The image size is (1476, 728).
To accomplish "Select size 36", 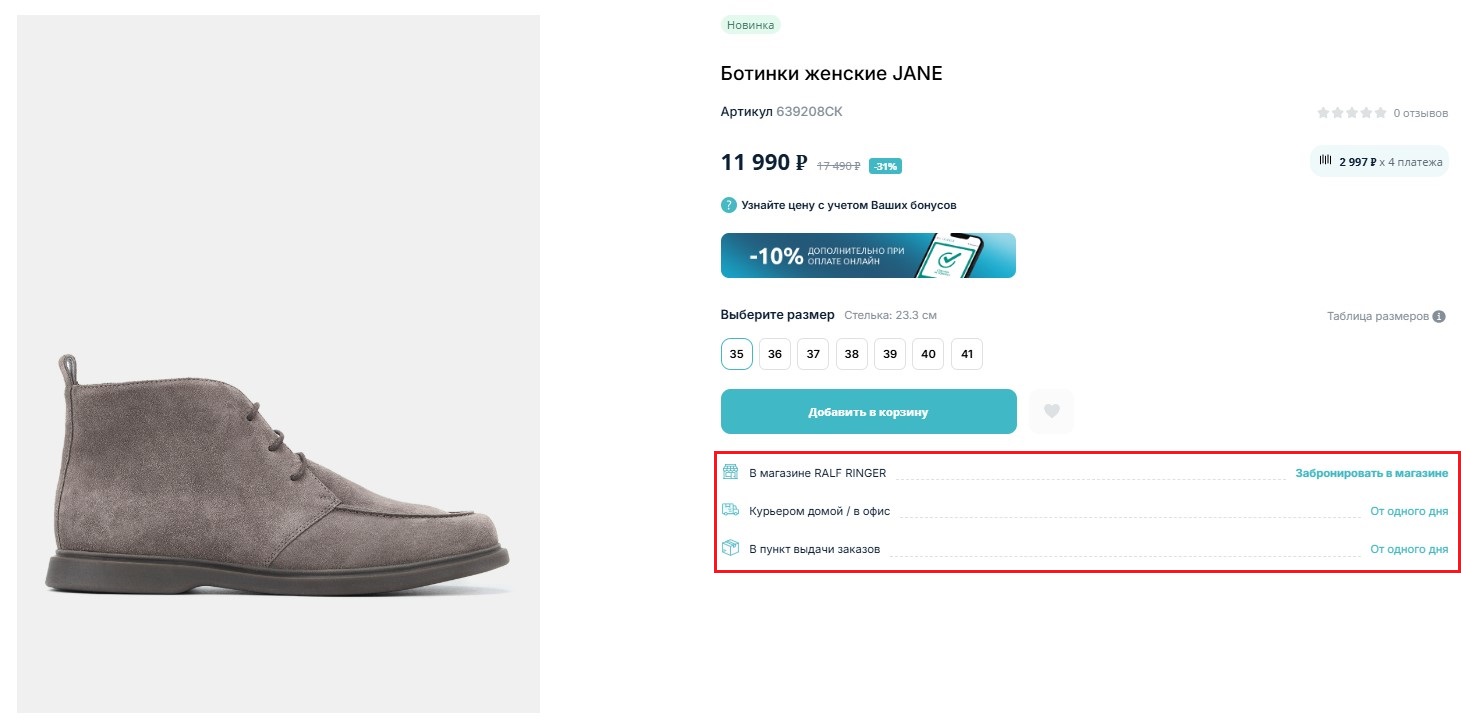I will pyautogui.click(x=775, y=354).
